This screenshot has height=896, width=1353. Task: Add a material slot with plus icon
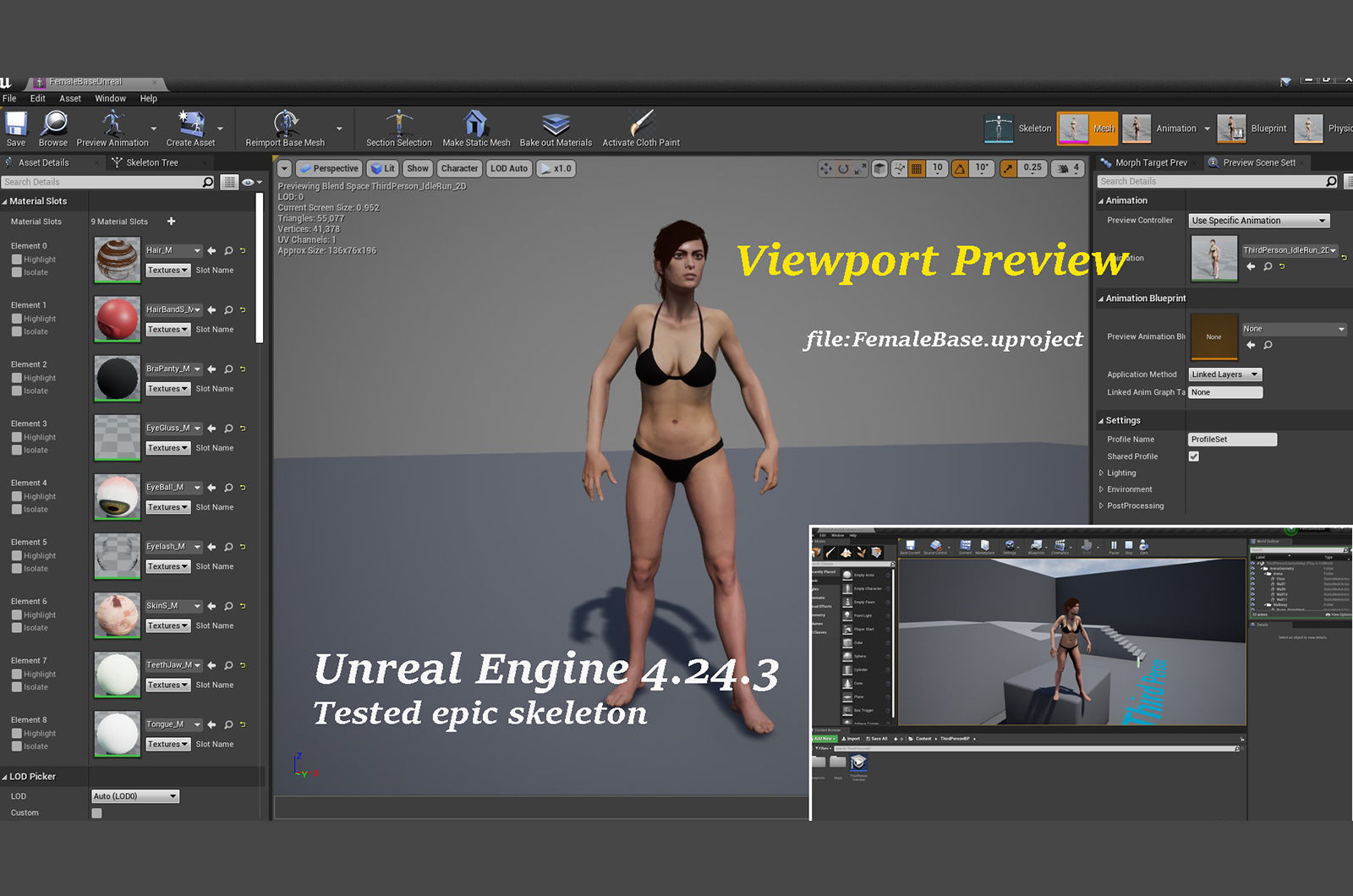pos(171,221)
